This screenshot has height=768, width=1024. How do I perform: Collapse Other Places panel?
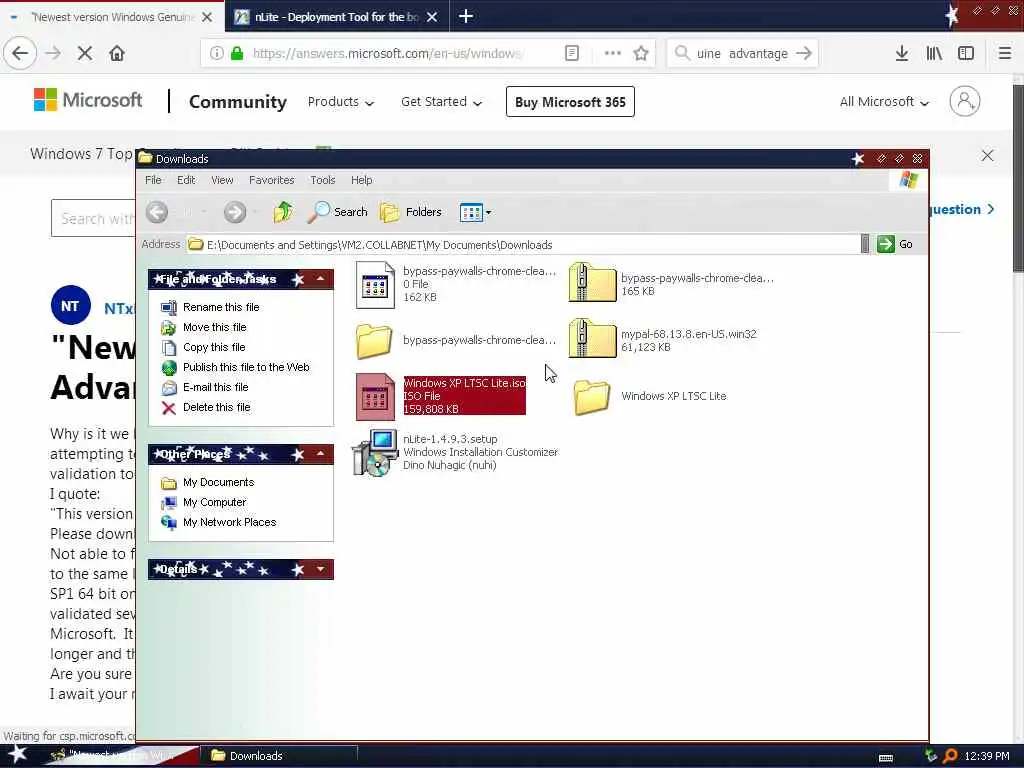click(321, 454)
